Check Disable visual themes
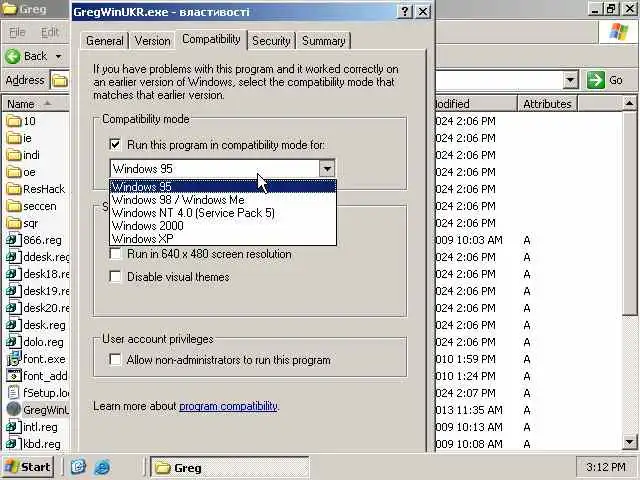Screen dimensions: 640x480 [x=116, y=277]
